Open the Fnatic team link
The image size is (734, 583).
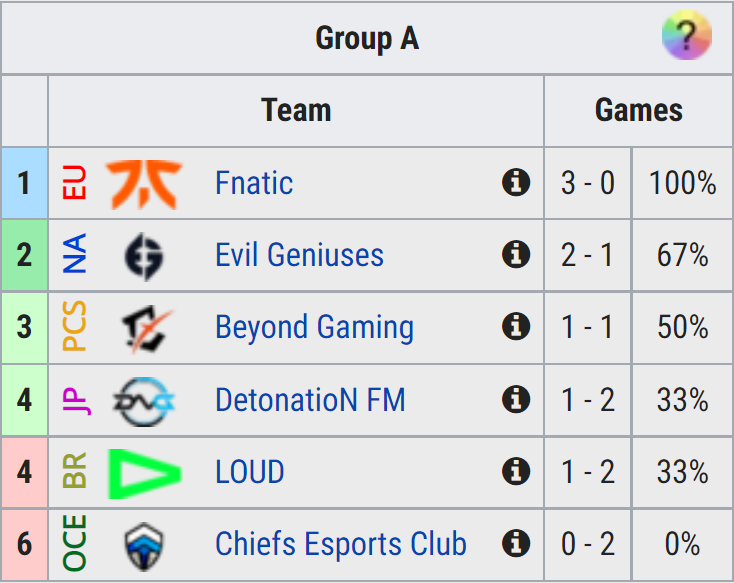click(254, 183)
